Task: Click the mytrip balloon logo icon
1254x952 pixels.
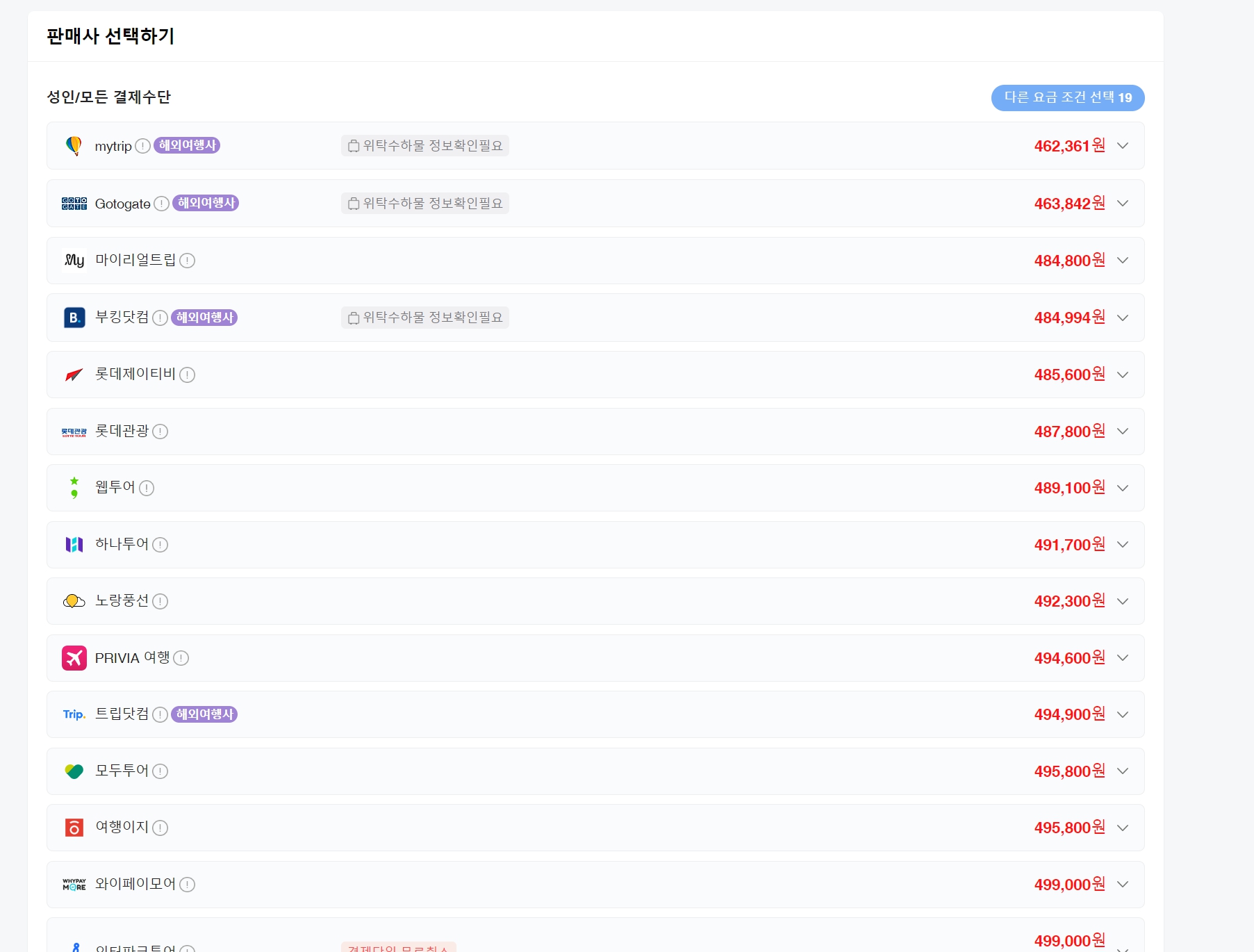Action: [74, 146]
